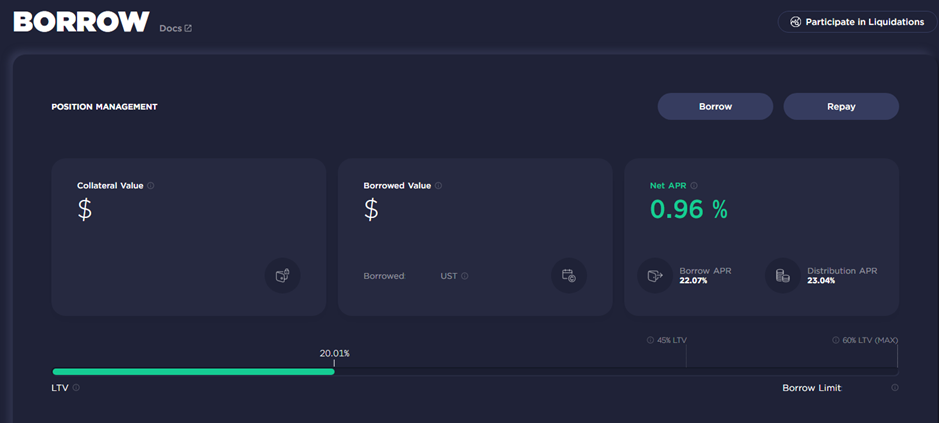Click the borrowed calendar round icon
The height and width of the screenshot is (423, 939).
click(569, 276)
